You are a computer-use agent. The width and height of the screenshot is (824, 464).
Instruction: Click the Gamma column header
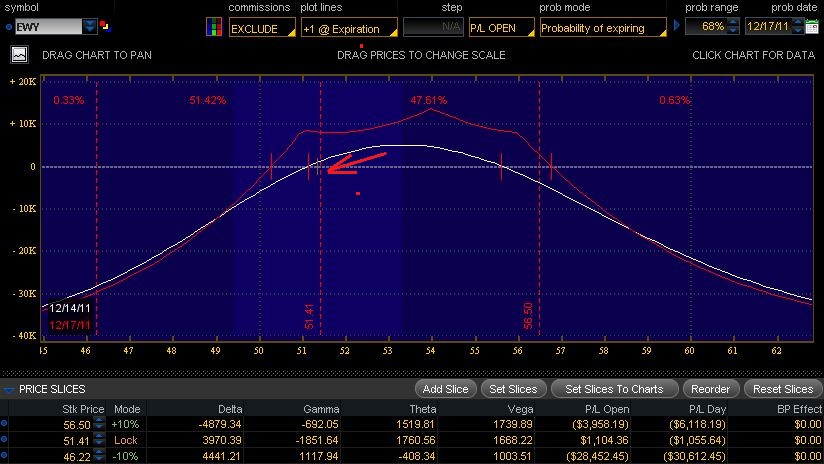321,409
